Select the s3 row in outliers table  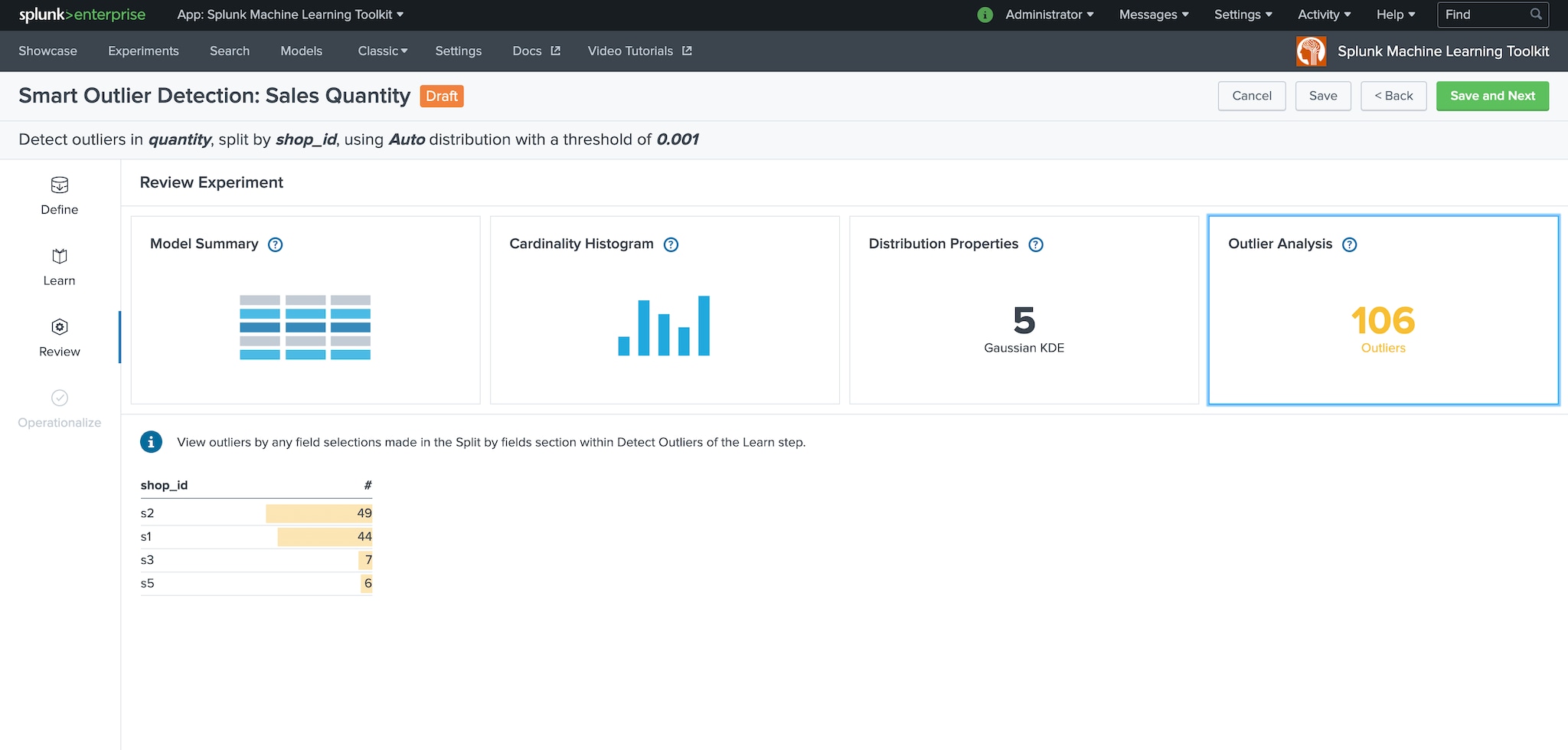[256, 560]
